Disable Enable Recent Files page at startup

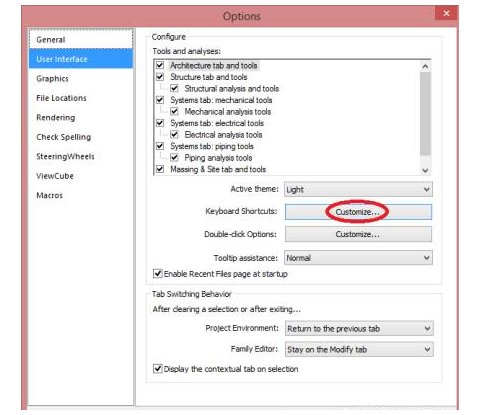[158, 274]
